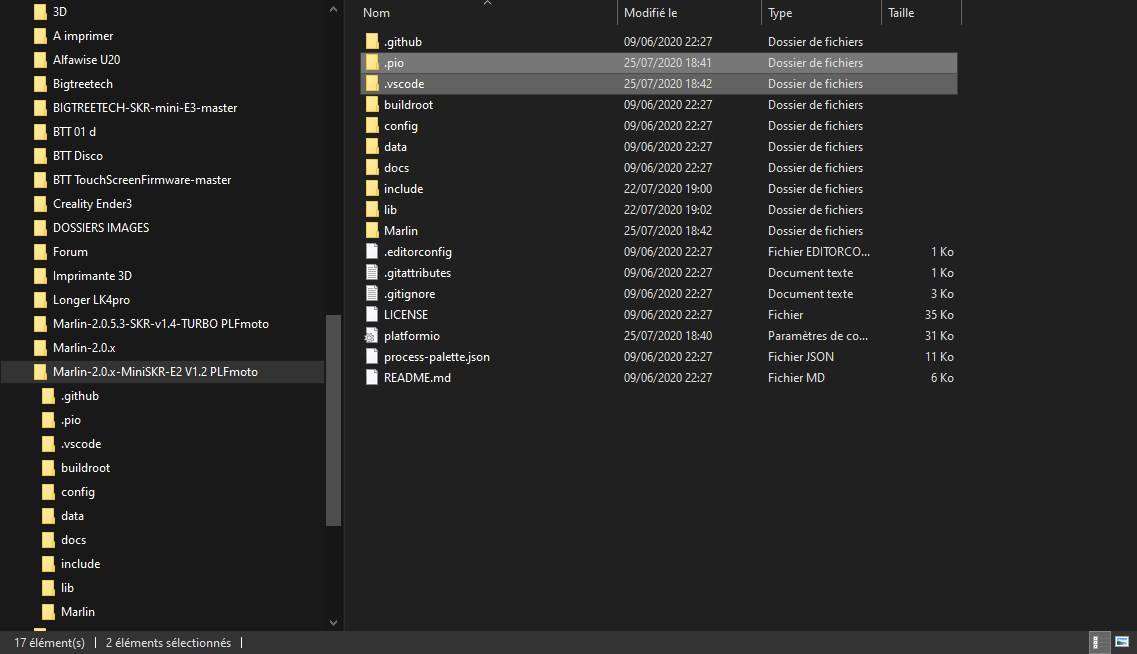Select Marlin subfolder in navigation tree

point(78,611)
